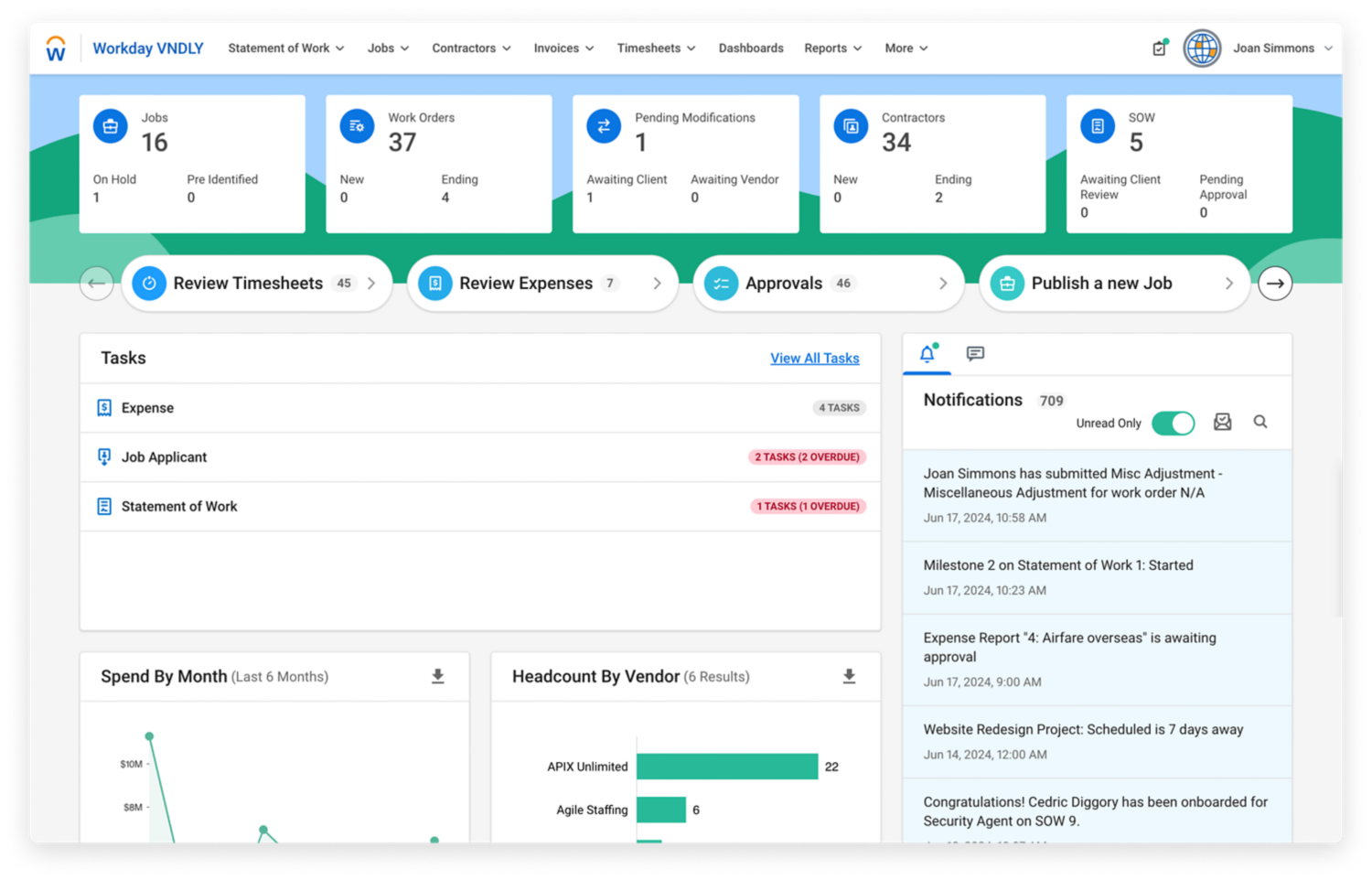Download the Headcount By Vendor chart
1372x880 pixels.
point(849,676)
